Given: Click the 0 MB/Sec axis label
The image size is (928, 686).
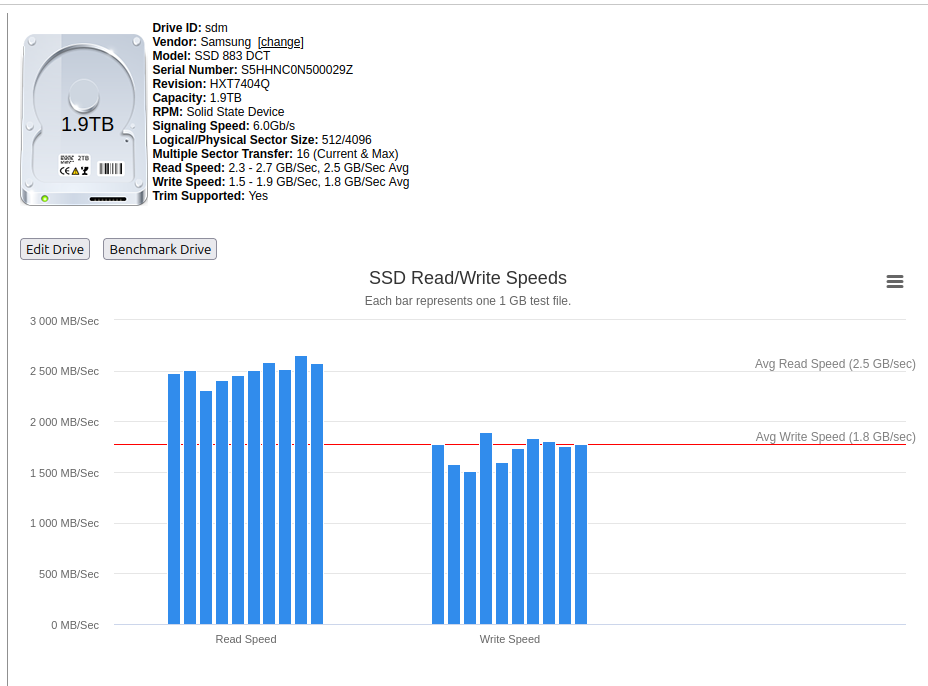Looking at the screenshot, I should pyautogui.click(x=75, y=625).
